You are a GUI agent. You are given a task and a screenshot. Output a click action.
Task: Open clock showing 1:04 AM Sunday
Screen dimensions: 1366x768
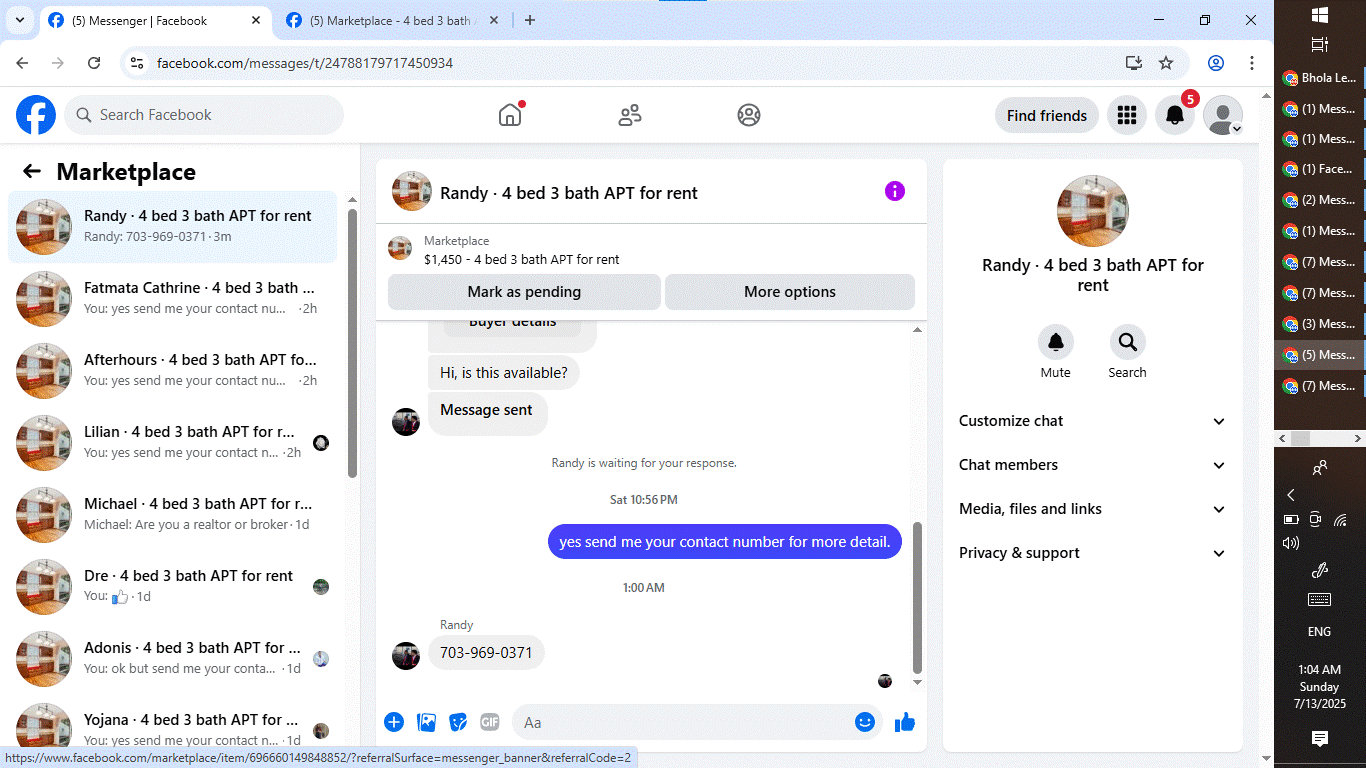point(1320,687)
